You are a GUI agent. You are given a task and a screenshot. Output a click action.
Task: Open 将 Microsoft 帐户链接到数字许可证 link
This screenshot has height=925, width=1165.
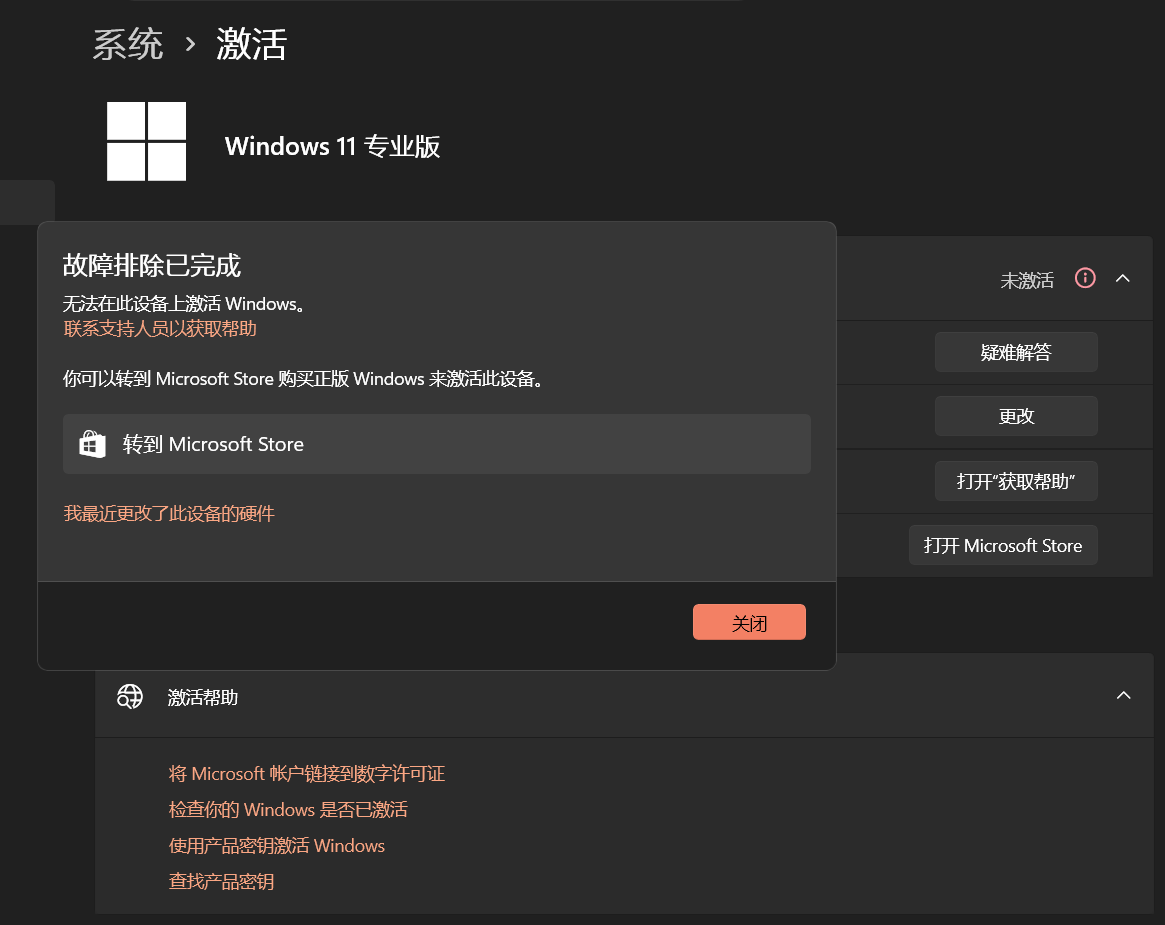click(307, 773)
